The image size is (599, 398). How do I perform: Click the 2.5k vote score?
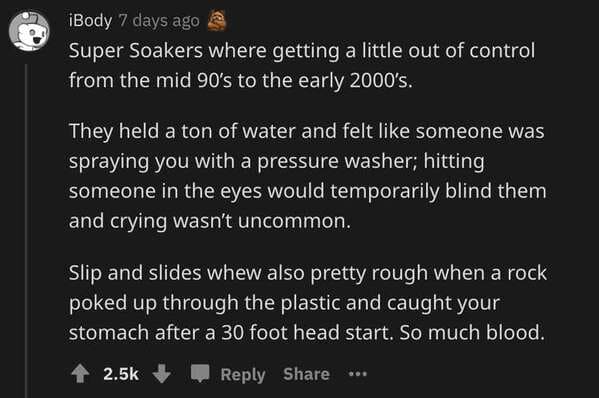click(121, 374)
